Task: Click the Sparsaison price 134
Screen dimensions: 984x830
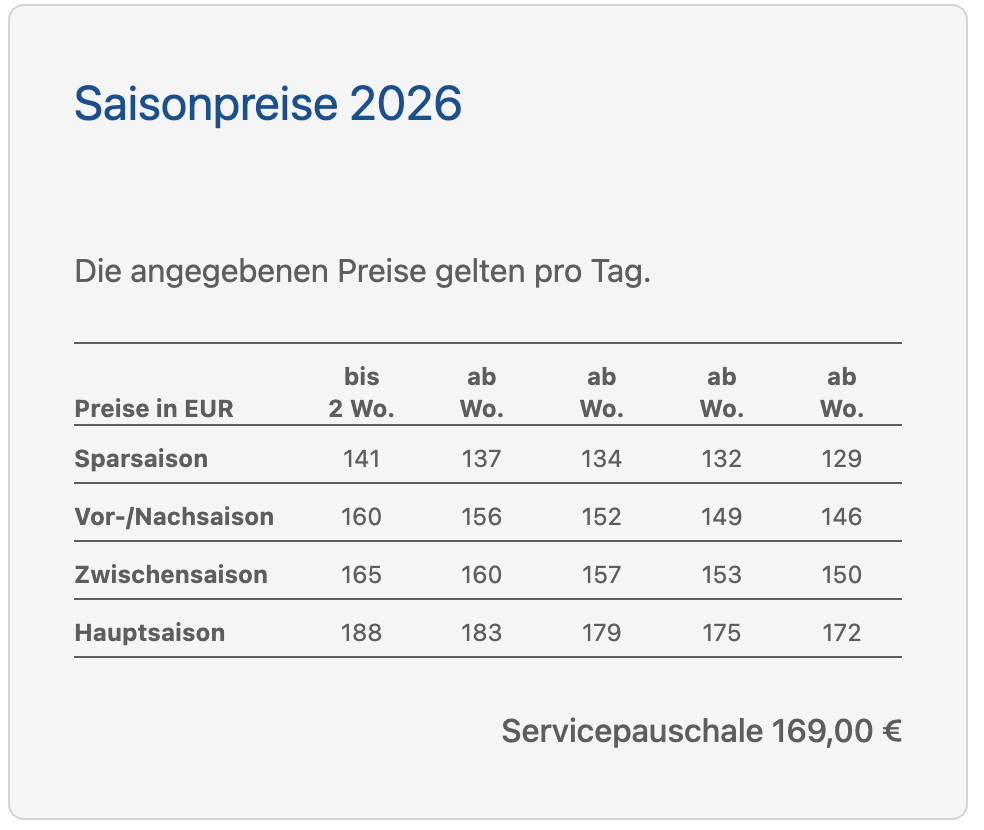Action: [601, 459]
